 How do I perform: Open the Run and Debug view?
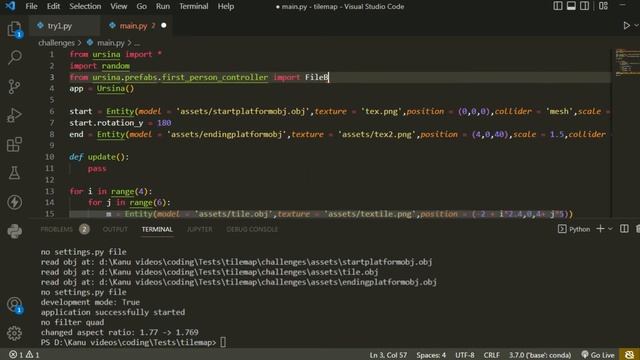pos(15,116)
